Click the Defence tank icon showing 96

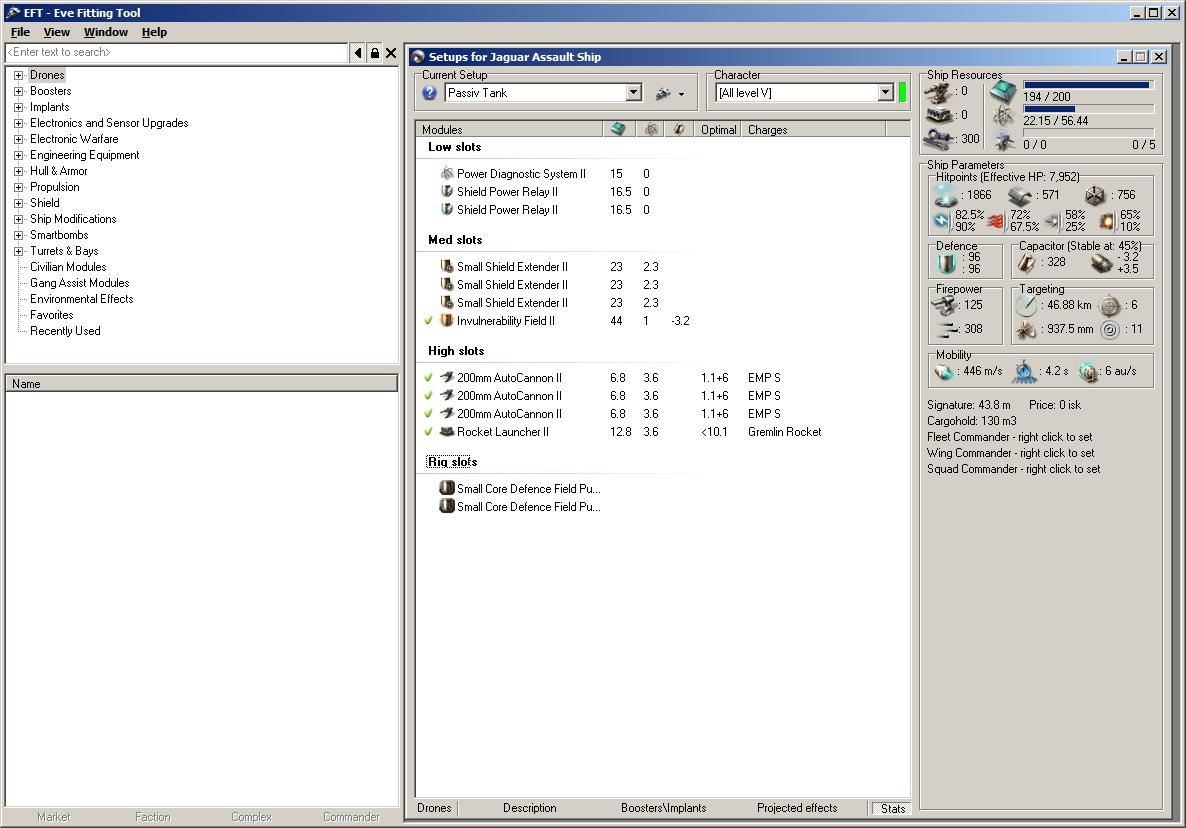(x=946, y=262)
